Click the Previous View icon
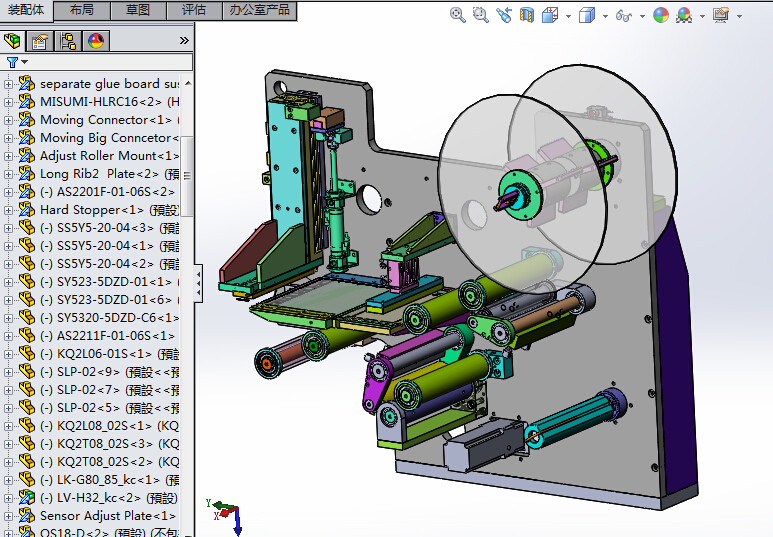The width and height of the screenshot is (773, 537). click(x=503, y=15)
